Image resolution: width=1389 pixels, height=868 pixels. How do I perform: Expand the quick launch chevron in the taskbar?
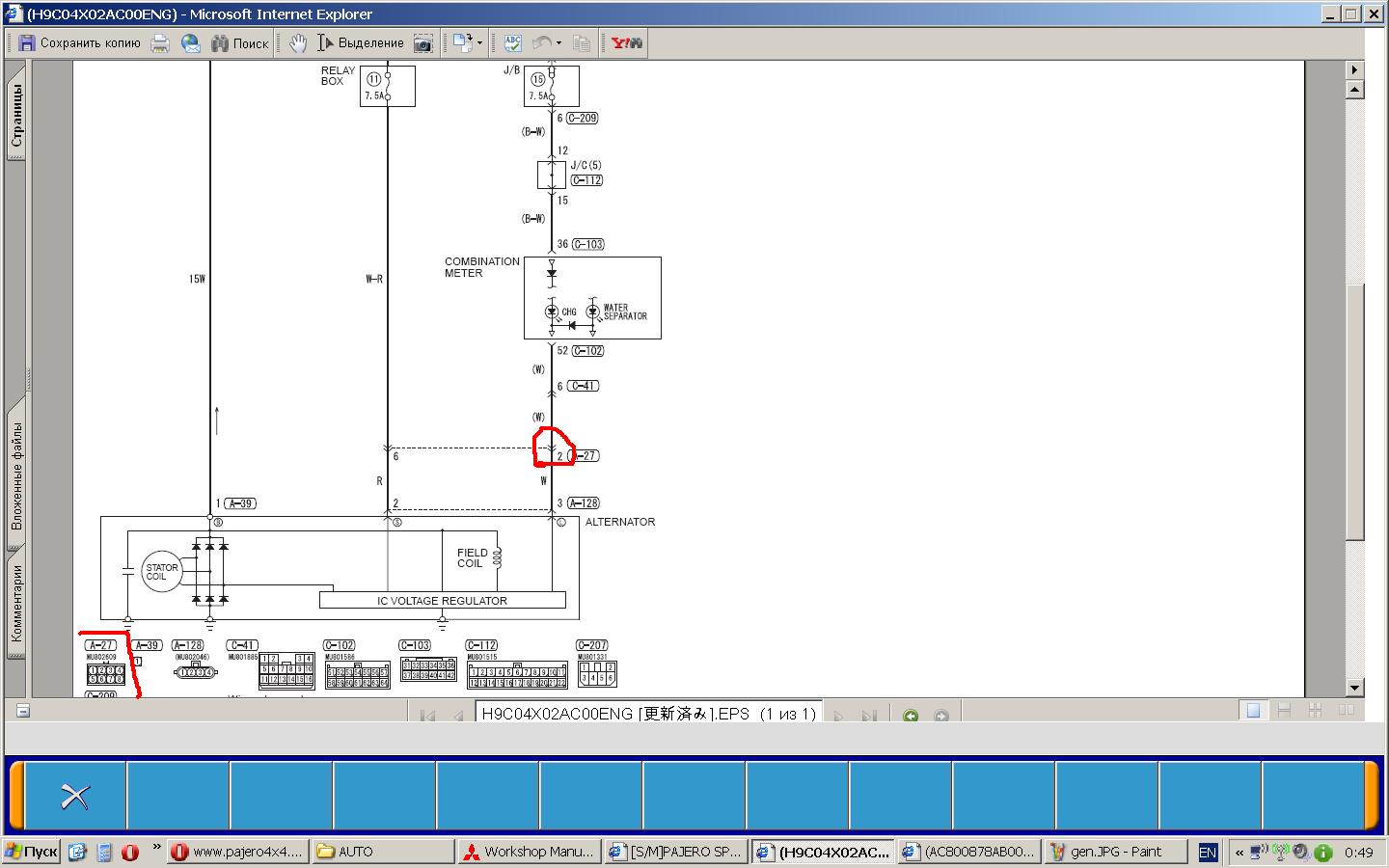[156, 847]
